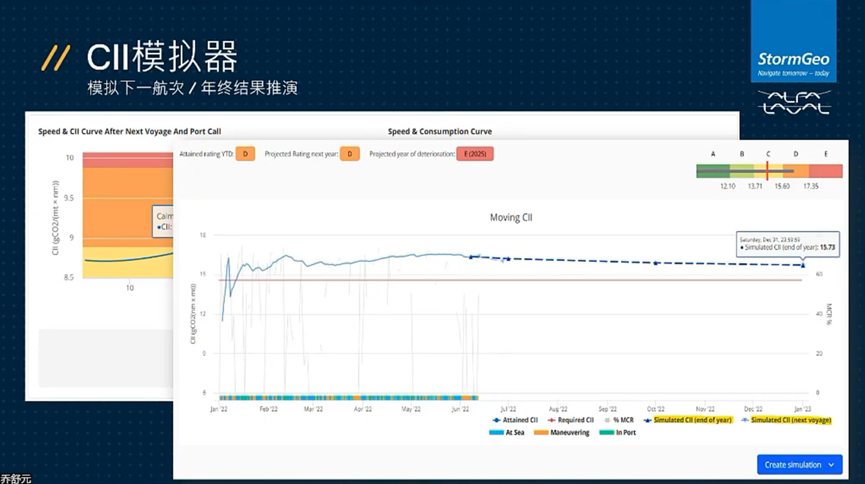Screen dimensions: 865x484
Task: Toggle Simulated CII (next voyage) legend
Action: pyautogui.click(x=786, y=420)
